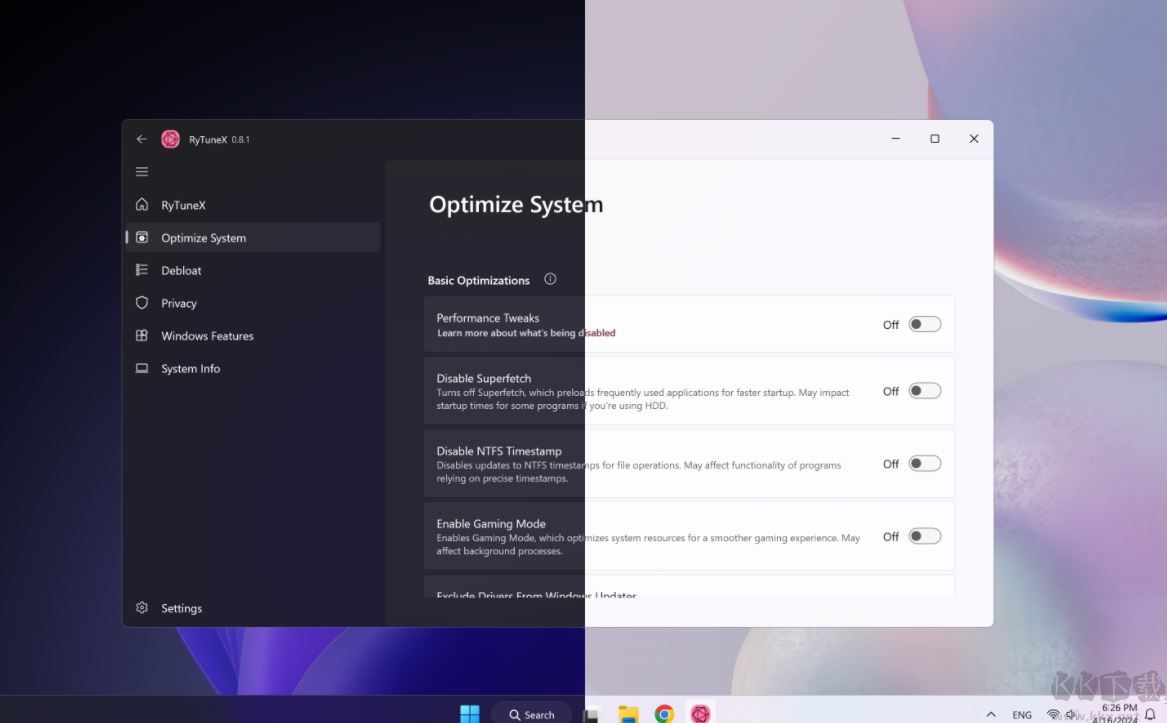Open the RyTuneX home page icon
The height and width of the screenshot is (723, 1167).
click(x=142, y=205)
